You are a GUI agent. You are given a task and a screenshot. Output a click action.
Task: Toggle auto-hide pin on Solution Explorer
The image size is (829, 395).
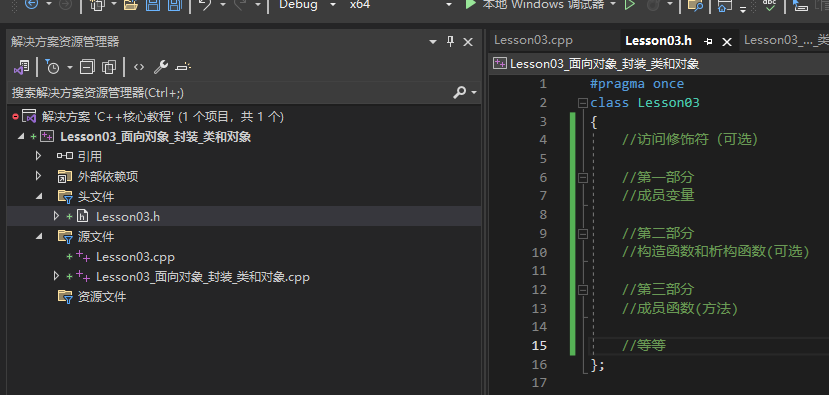click(x=450, y=42)
